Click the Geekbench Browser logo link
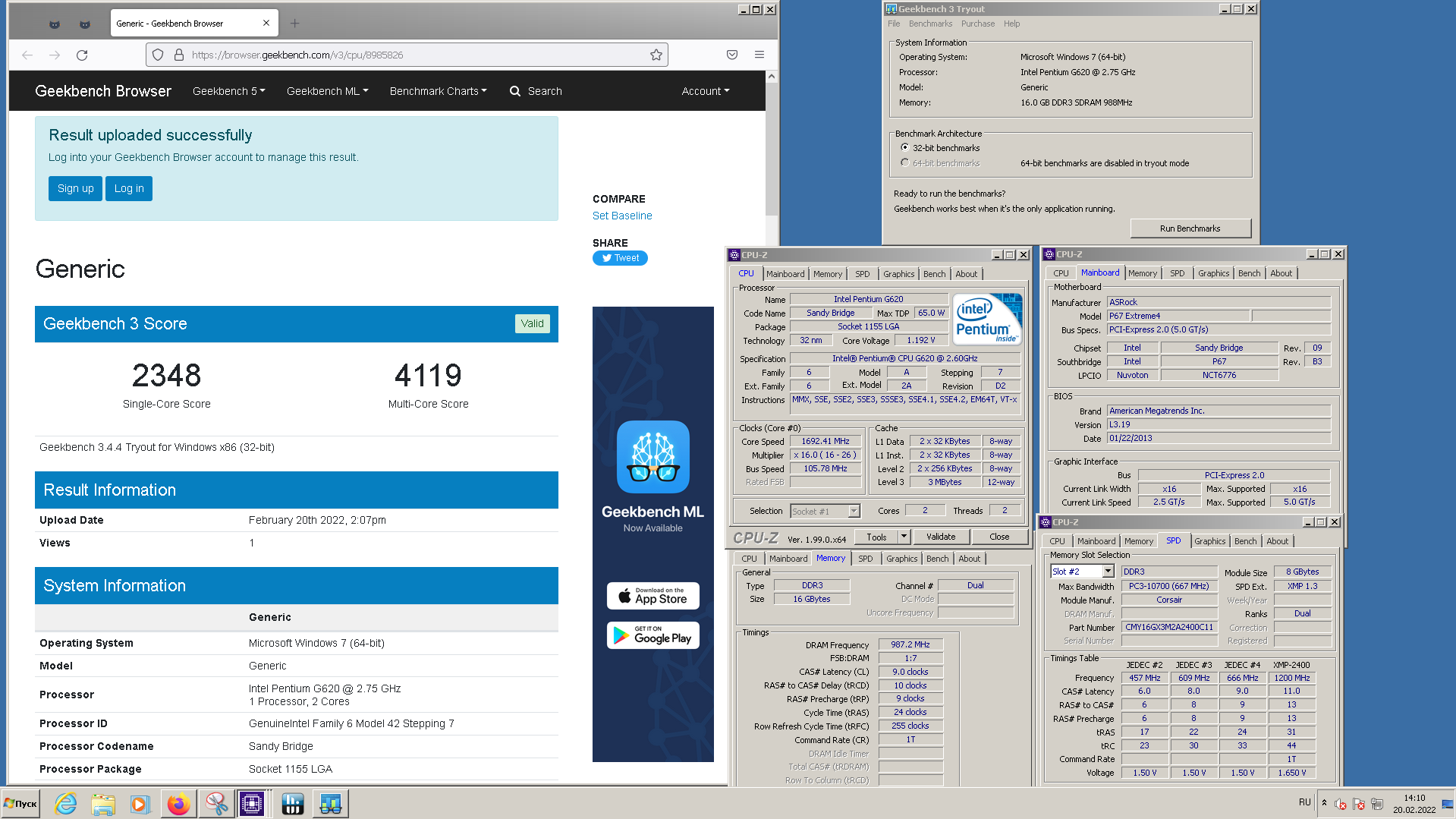This screenshot has height=819, width=1456. tap(103, 91)
